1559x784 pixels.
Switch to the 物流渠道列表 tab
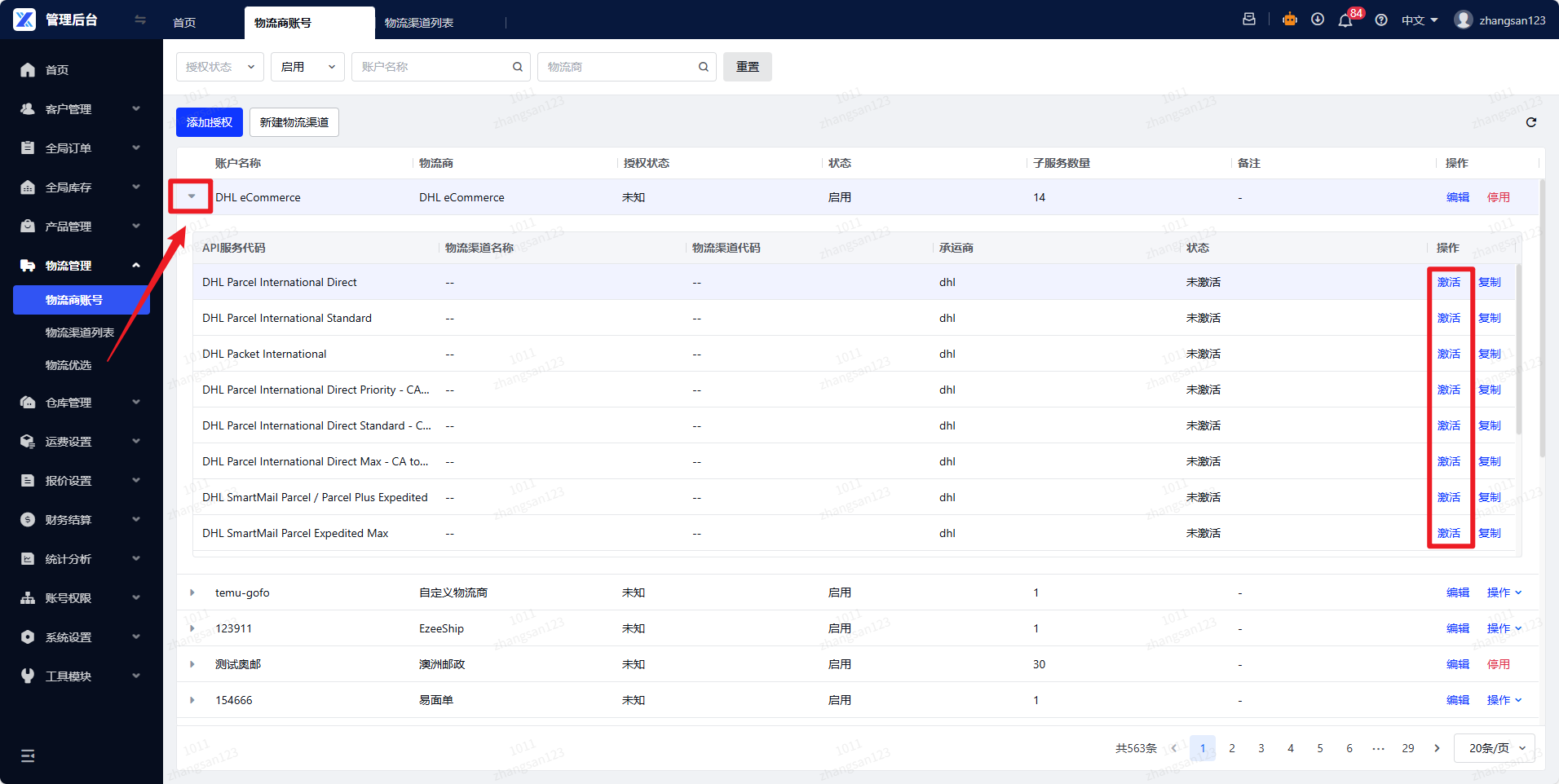(419, 23)
